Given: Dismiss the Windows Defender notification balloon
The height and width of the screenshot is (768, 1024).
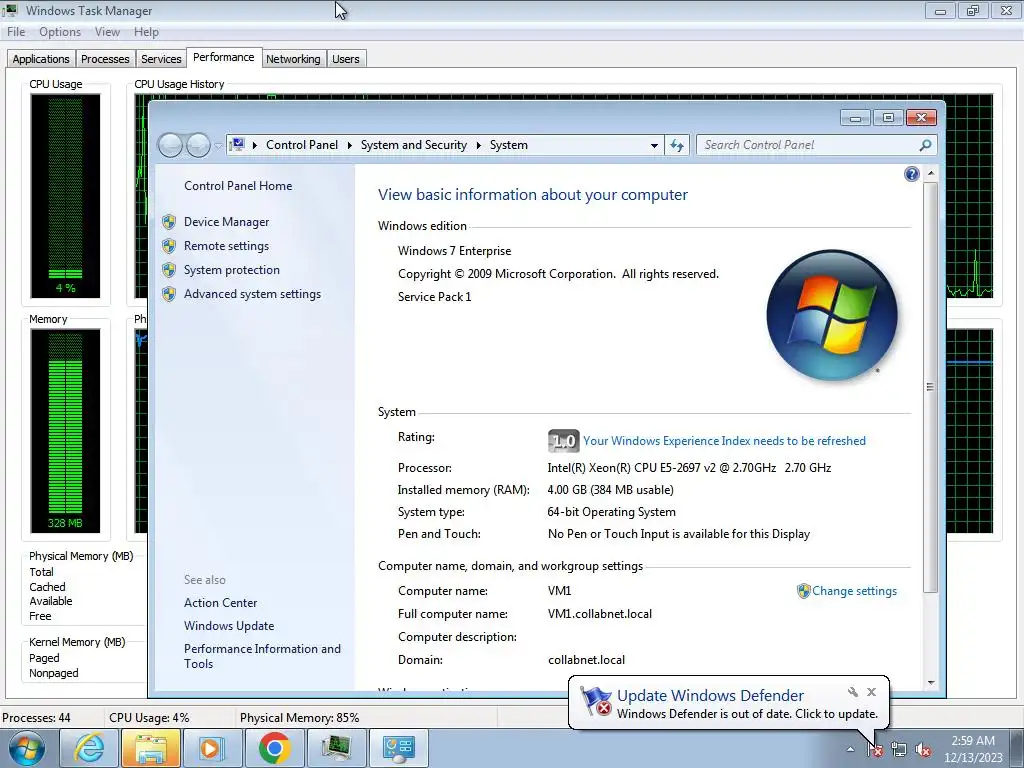Looking at the screenshot, I should [871, 692].
